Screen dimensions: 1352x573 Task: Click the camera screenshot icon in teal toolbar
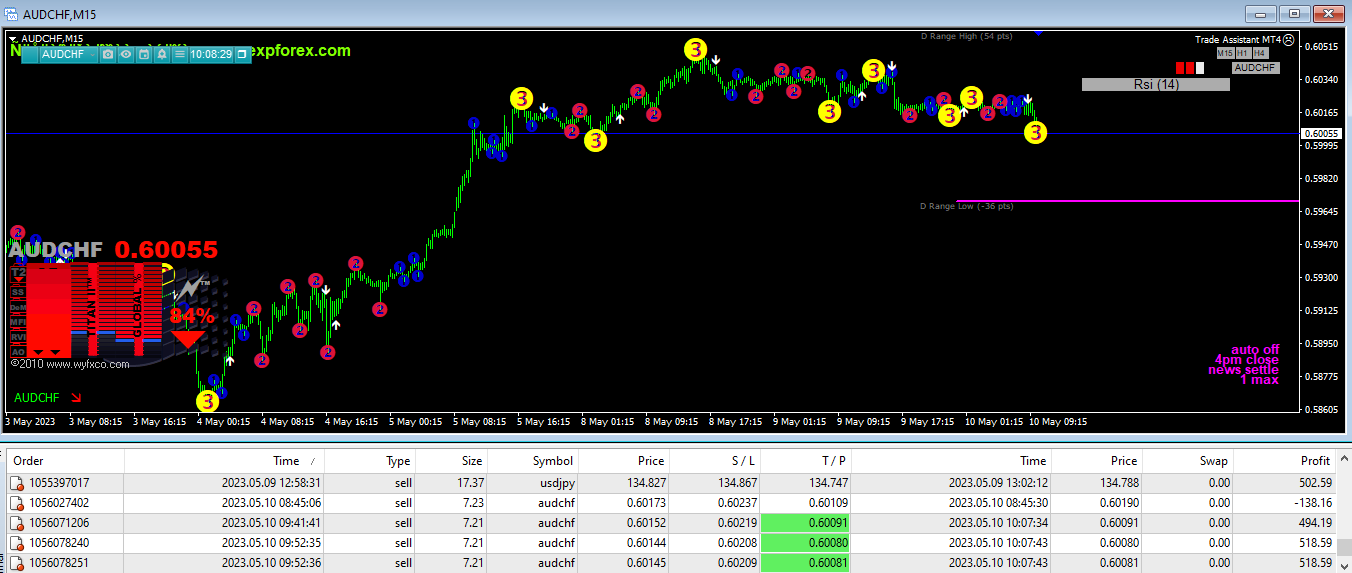[x=108, y=54]
